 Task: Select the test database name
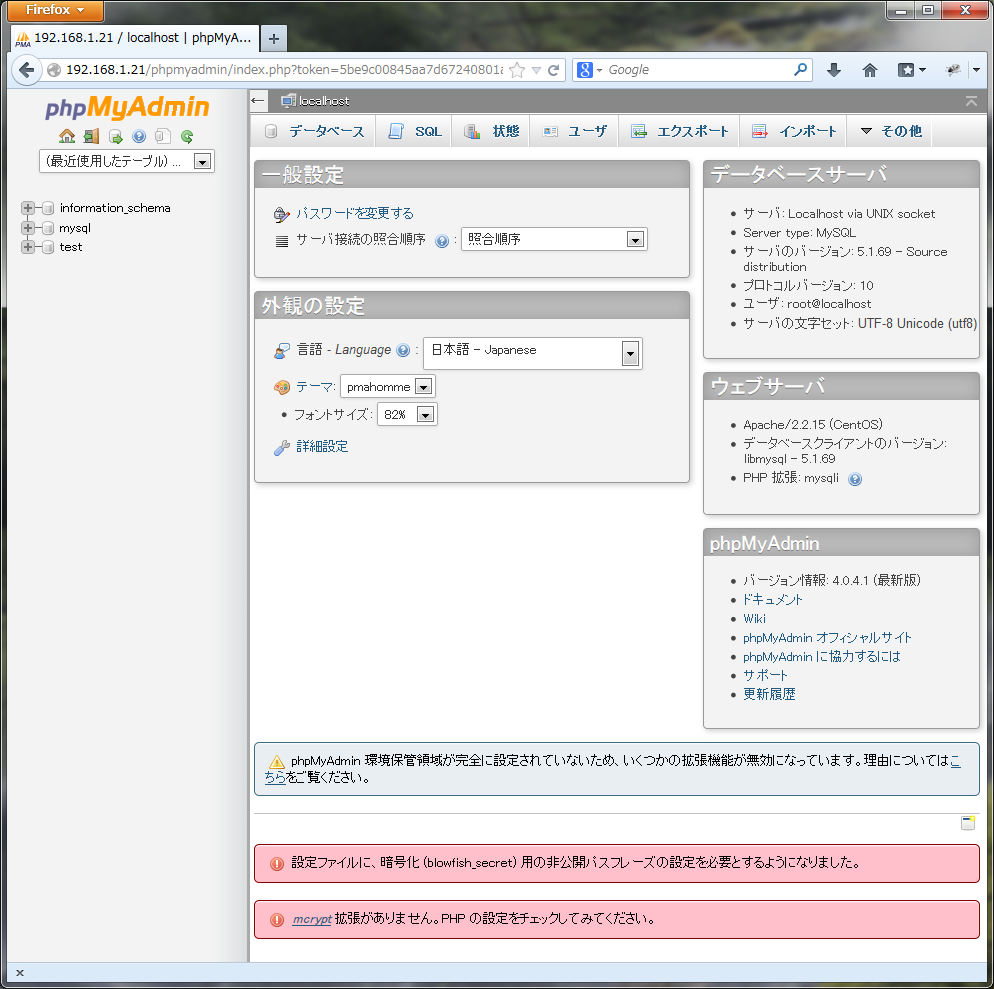[71, 247]
